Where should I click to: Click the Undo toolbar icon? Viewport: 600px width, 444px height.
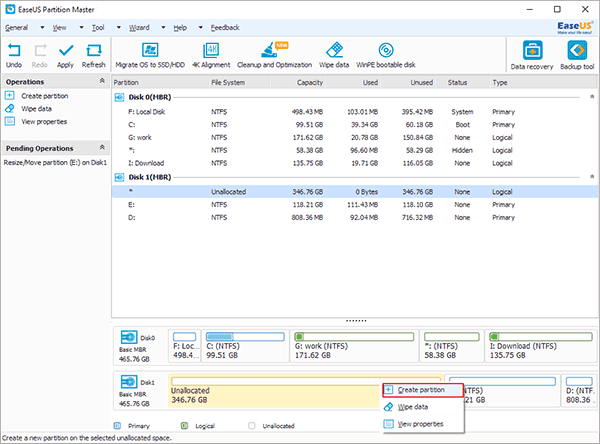(x=14, y=55)
